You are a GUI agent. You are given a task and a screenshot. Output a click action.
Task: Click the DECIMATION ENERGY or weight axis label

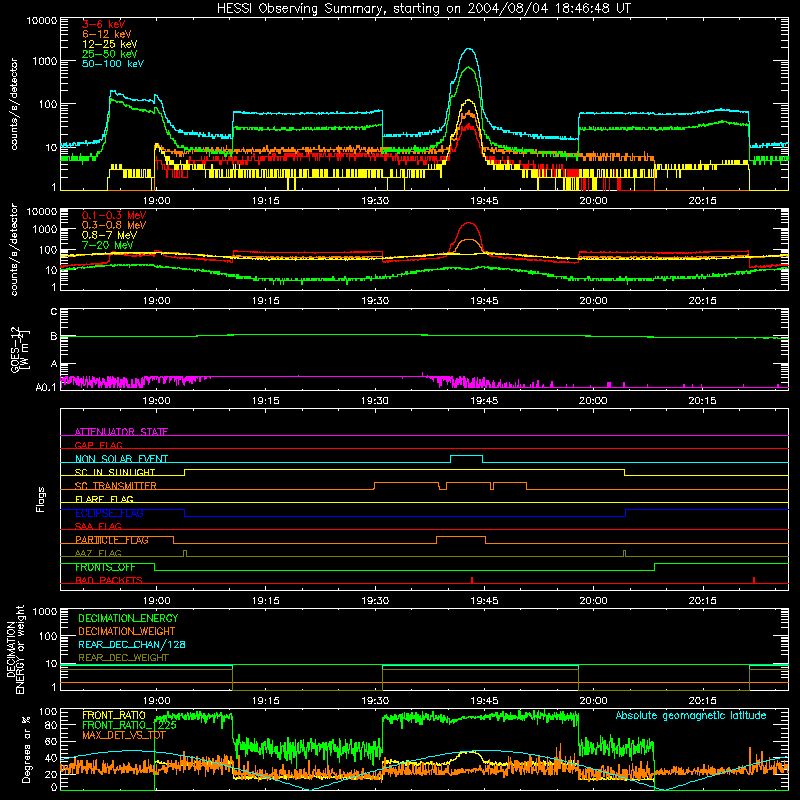[x=15, y=649]
